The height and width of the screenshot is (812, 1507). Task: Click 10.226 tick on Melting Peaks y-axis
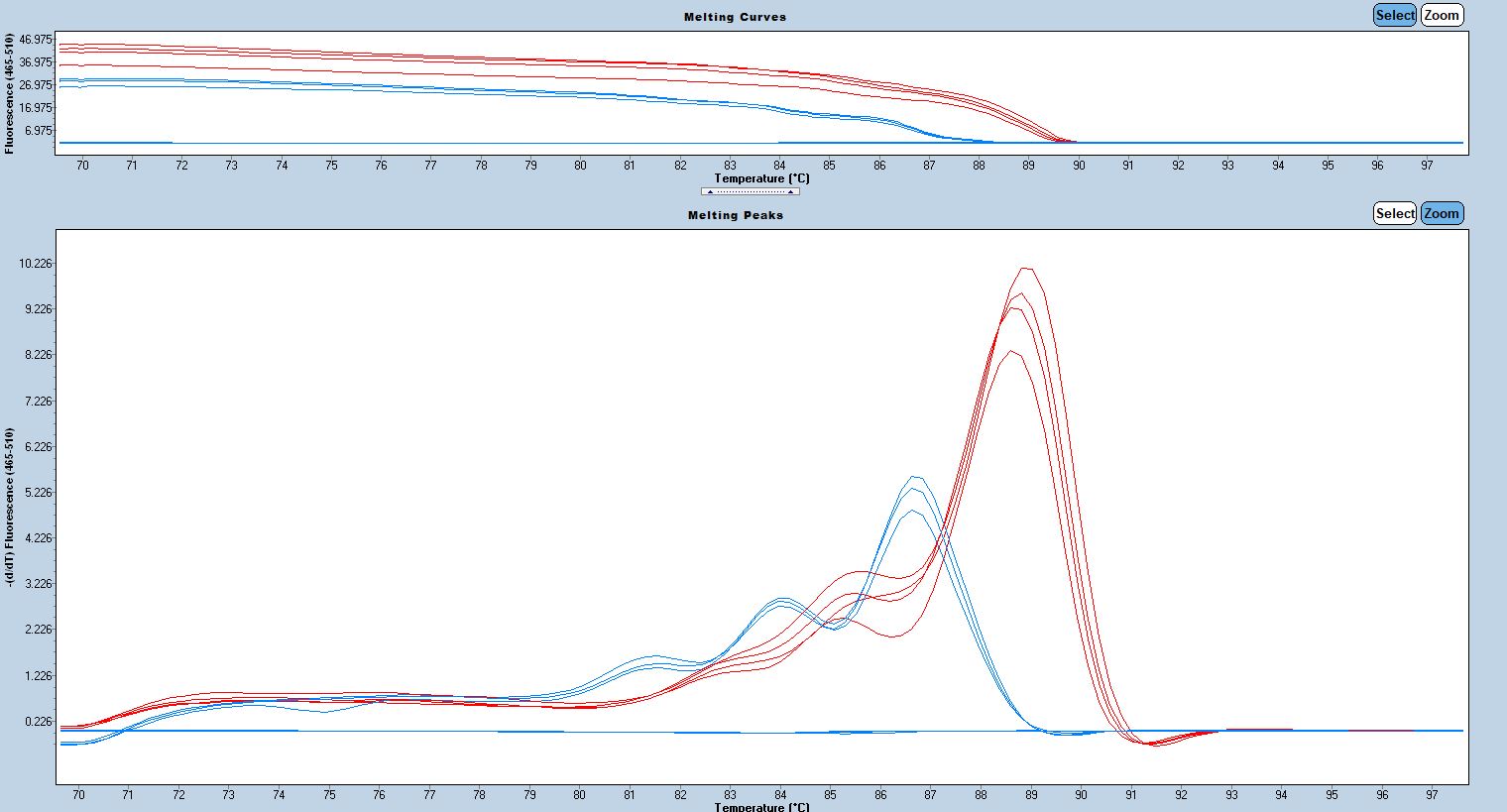35,264
